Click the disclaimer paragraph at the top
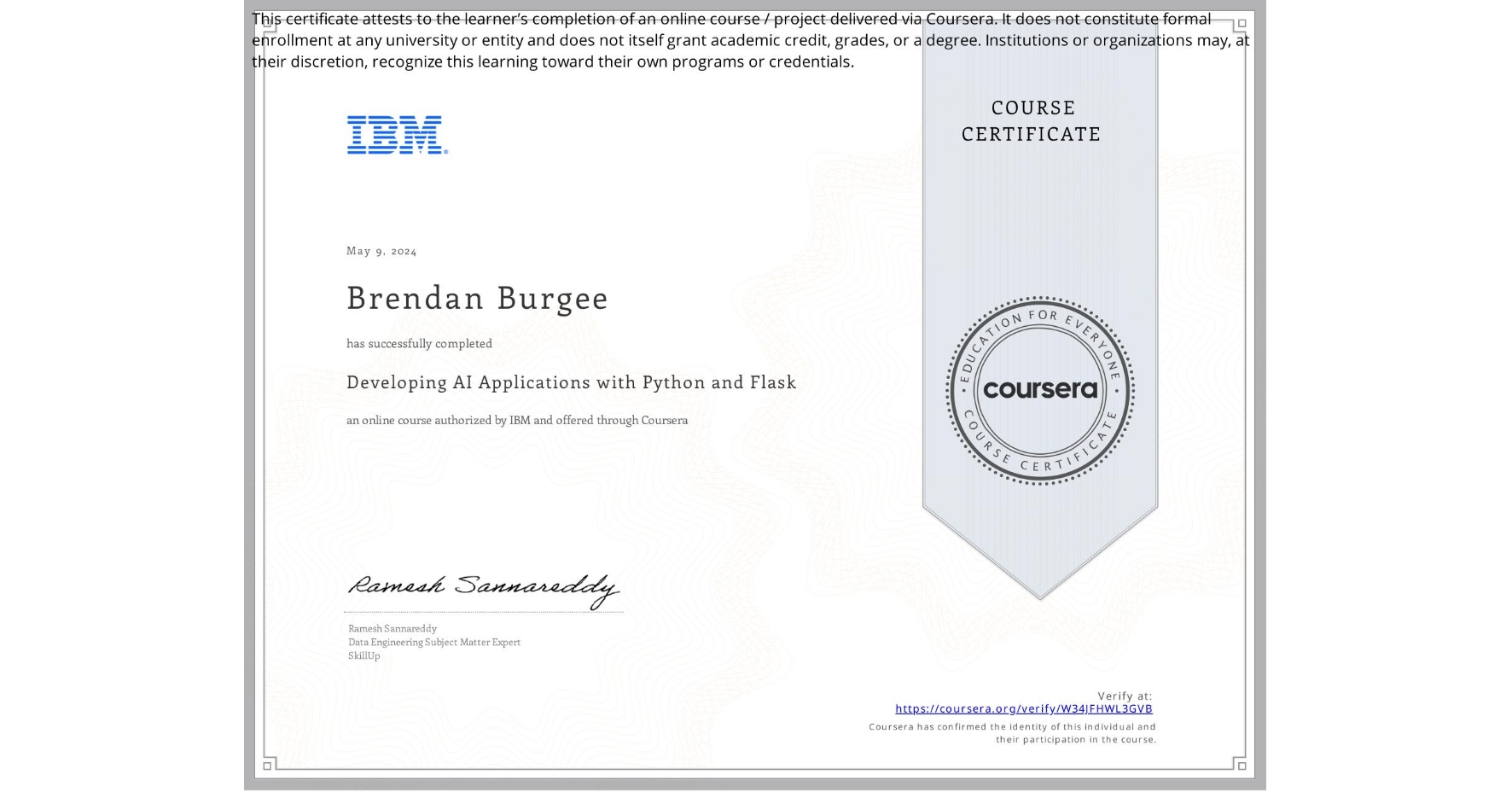 [x=750, y=40]
